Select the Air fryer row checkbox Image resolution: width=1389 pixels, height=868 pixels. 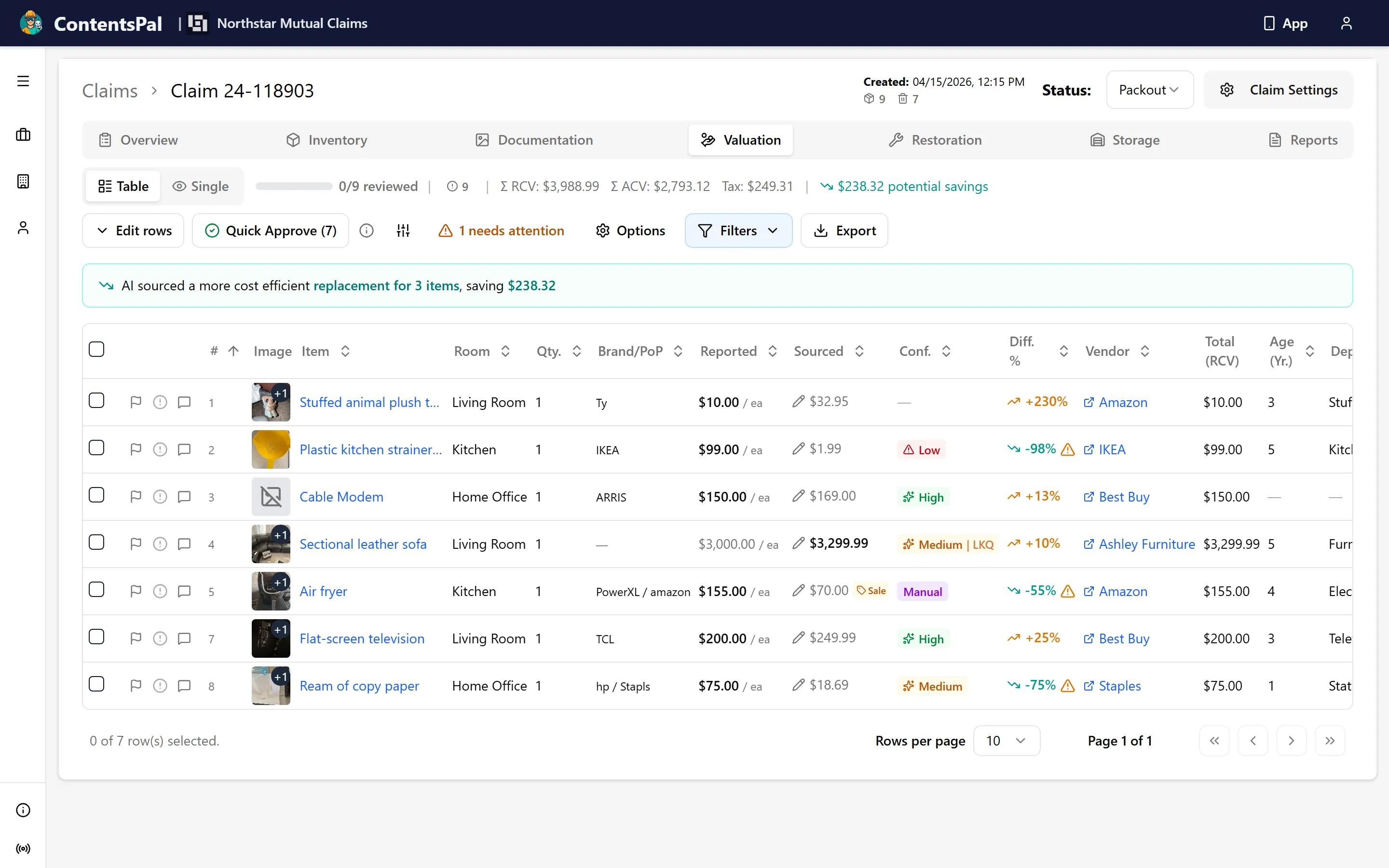point(96,590)
